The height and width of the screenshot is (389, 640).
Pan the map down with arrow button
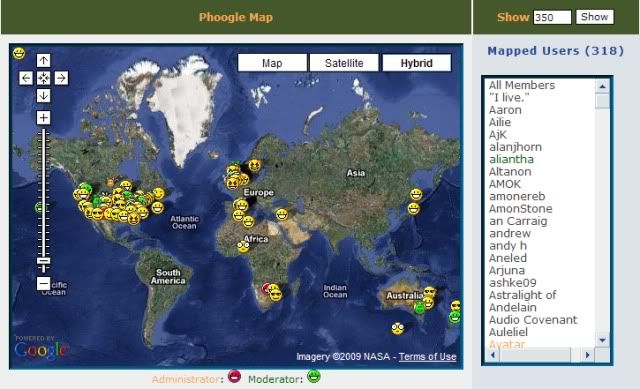pyautogui.click(x=44, y=96)
